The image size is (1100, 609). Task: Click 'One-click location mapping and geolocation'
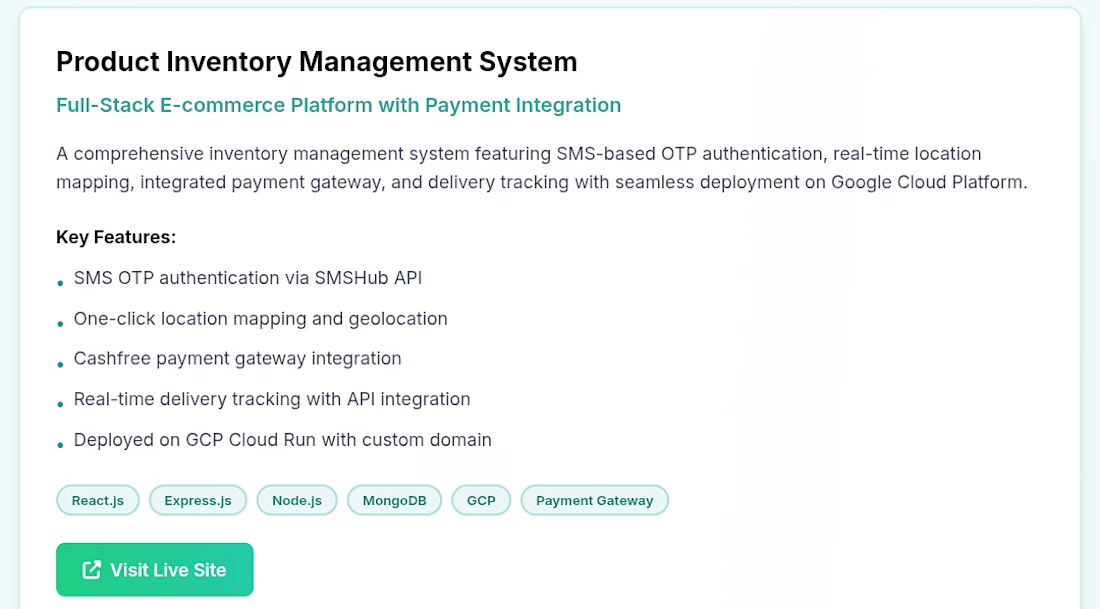click(260, 319)
